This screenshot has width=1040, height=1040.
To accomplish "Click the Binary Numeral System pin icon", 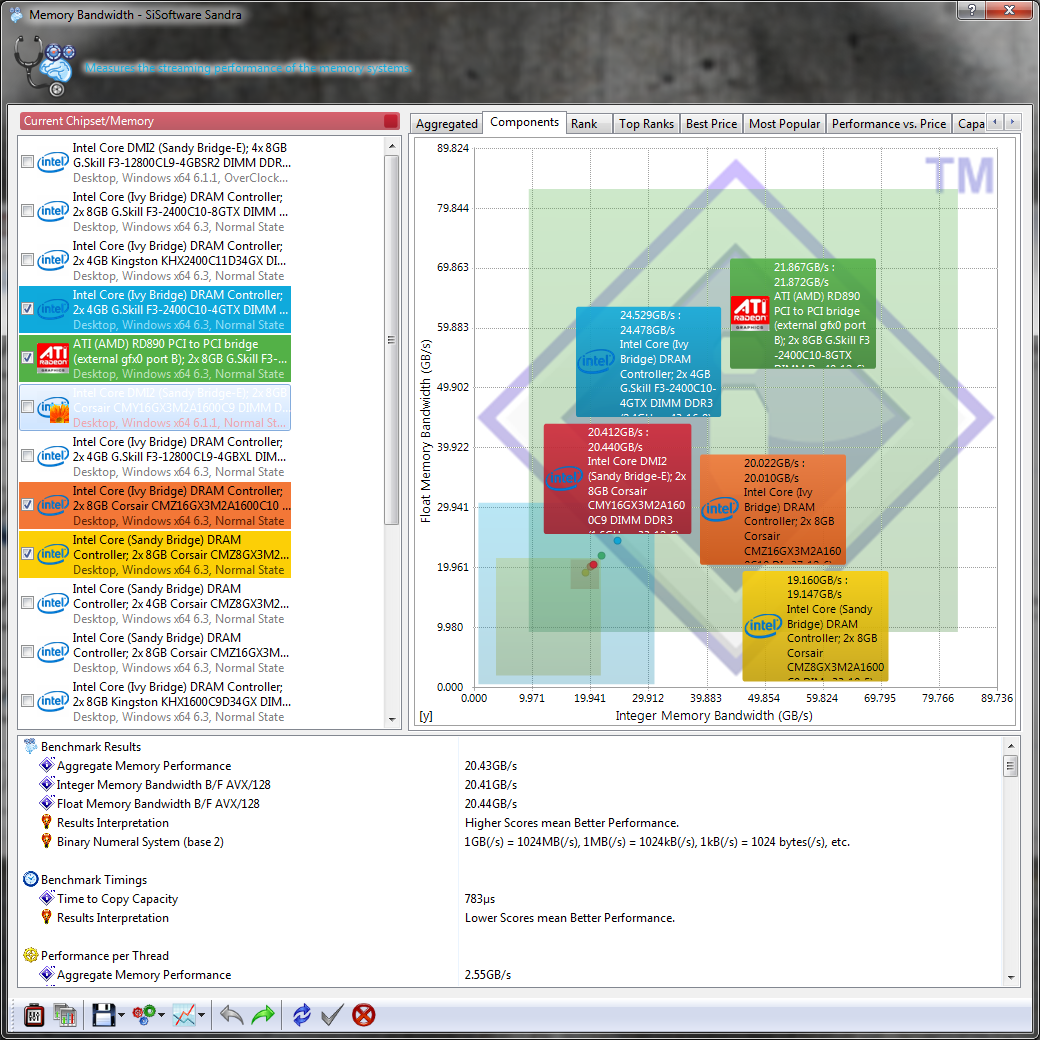I will tap(46, 841).
